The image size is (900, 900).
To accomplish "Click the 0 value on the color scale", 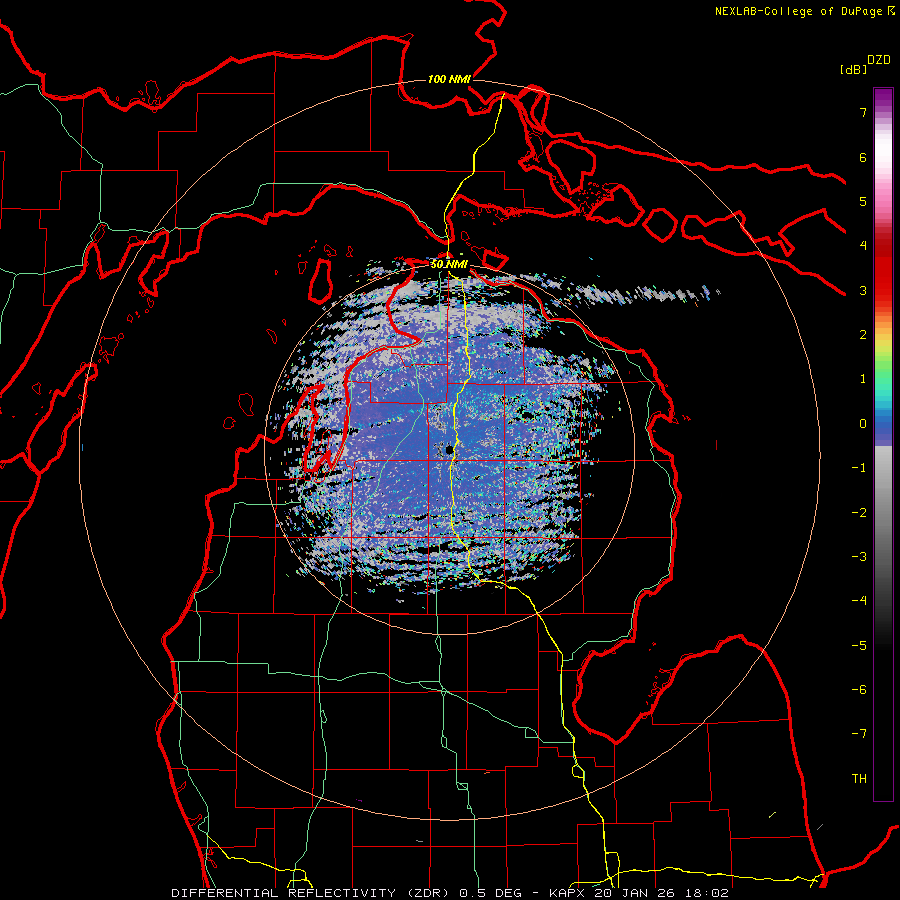I will [863, 424].
